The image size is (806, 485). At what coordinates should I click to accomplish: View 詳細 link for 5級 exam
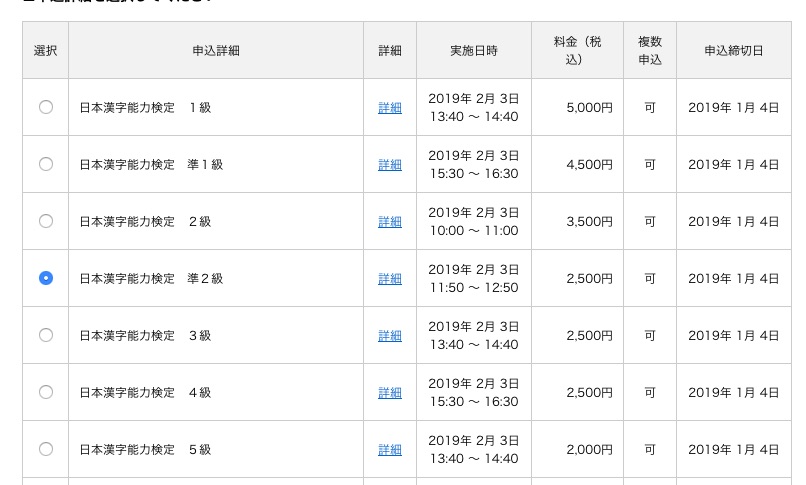[x=390, y=450]
